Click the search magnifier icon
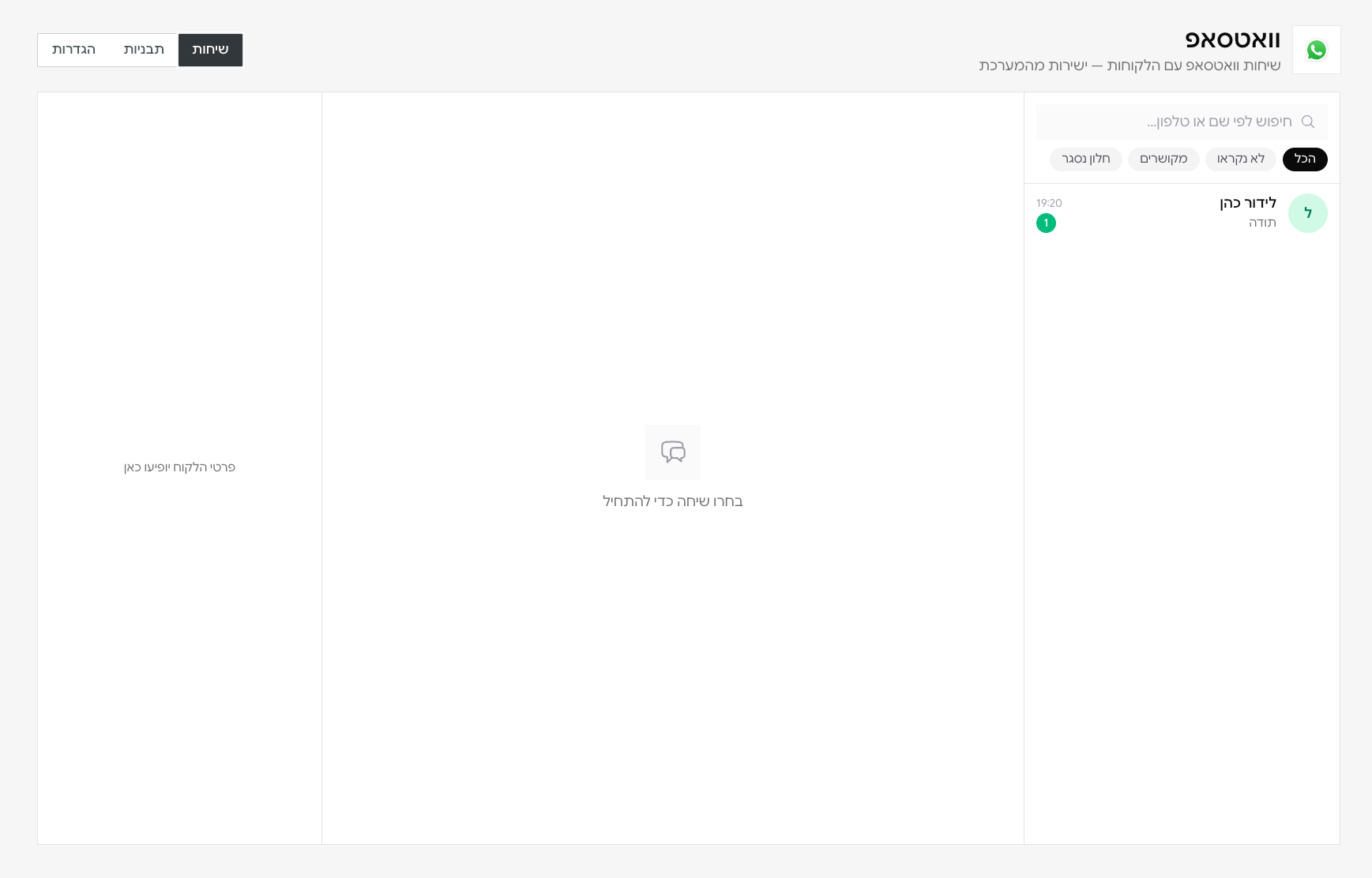Viewport: 1372px width, 878px height. coord(1308,122)
